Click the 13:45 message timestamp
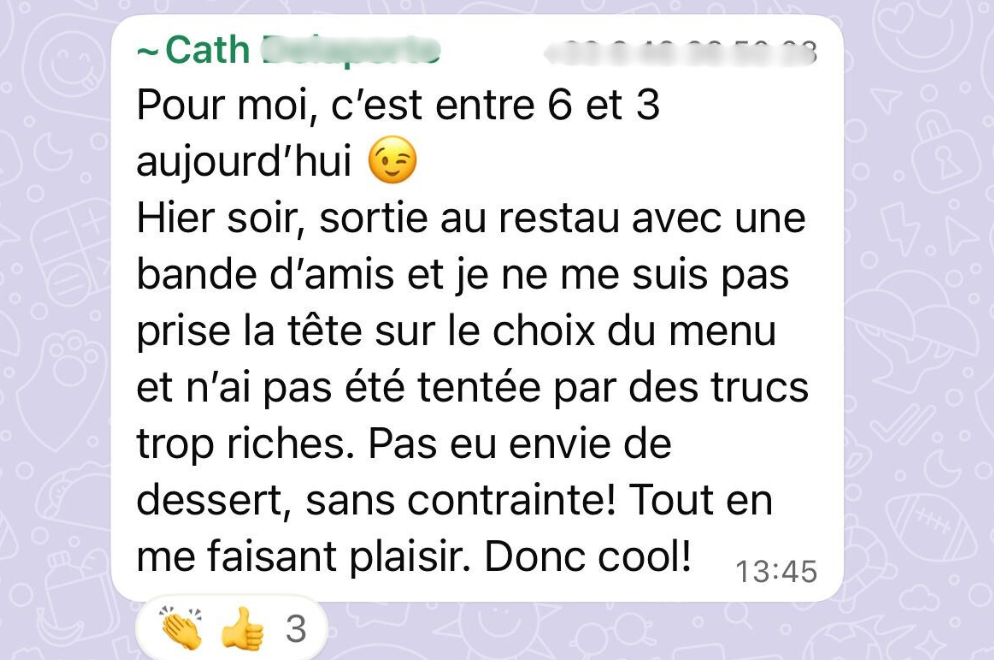The height and width of the screenshot is (660, 994). click(776, 572)
